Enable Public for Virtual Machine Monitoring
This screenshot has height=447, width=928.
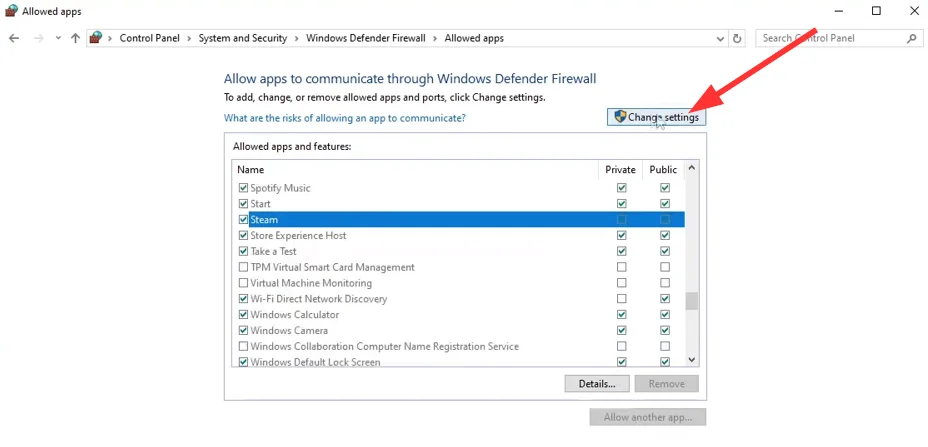click(665, 283)
